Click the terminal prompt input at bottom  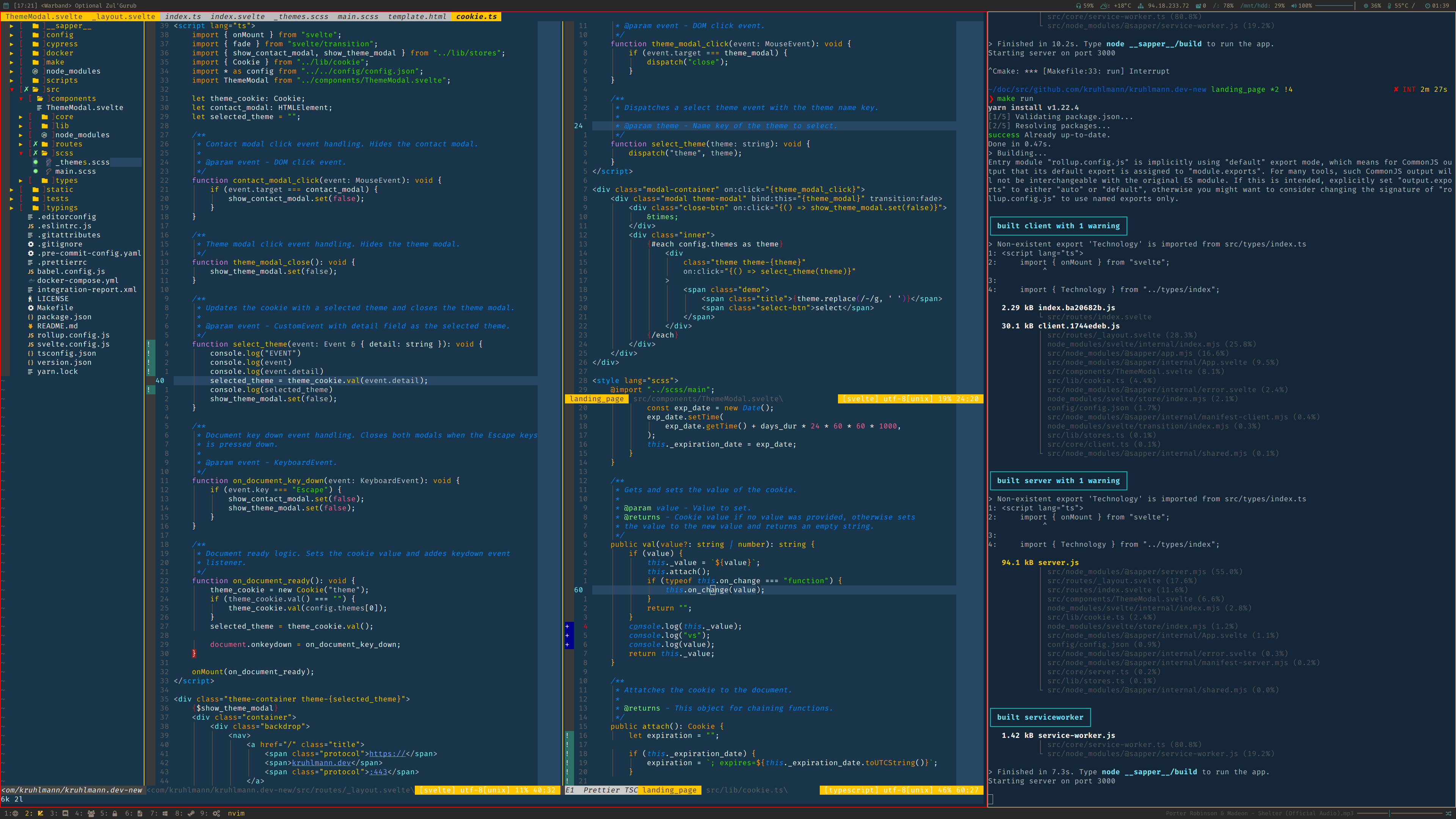[992, 799]
